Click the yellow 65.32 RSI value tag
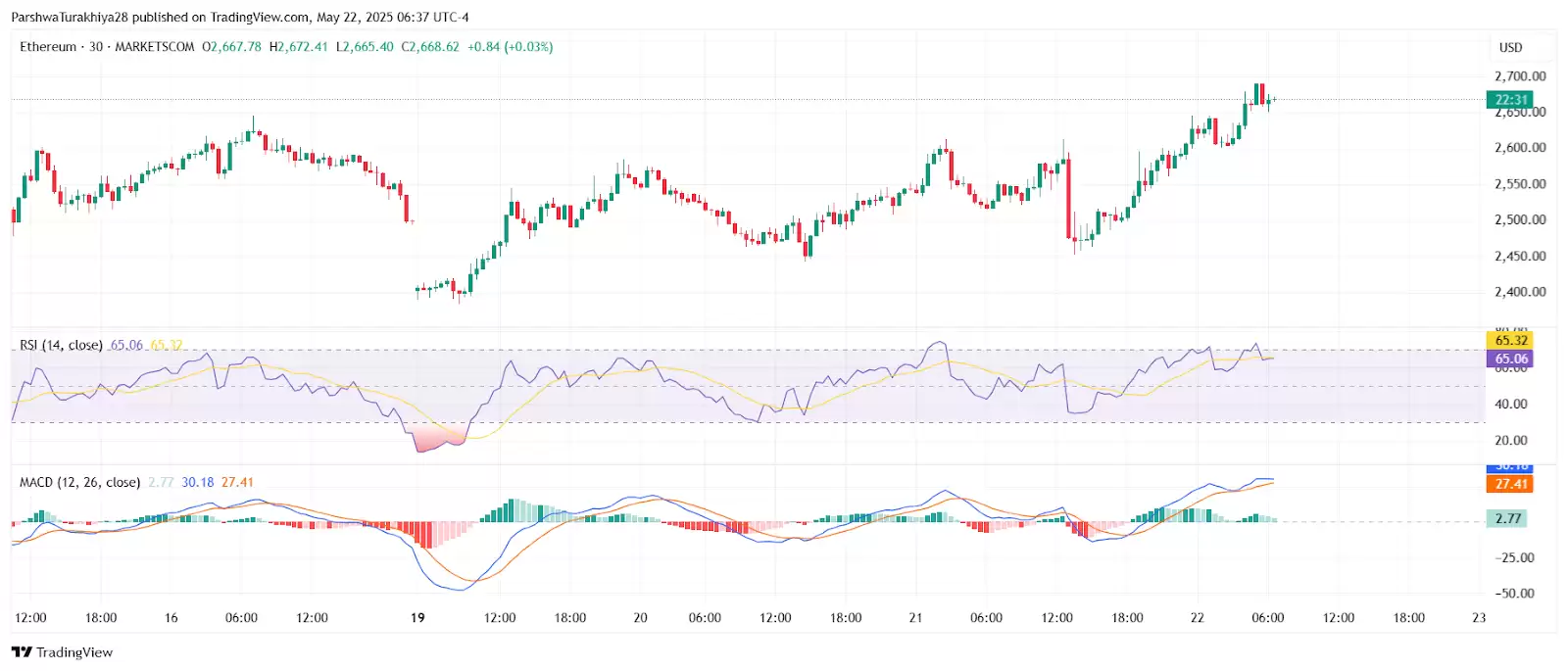This screenshot has width=1568, height=671. 1510,340
